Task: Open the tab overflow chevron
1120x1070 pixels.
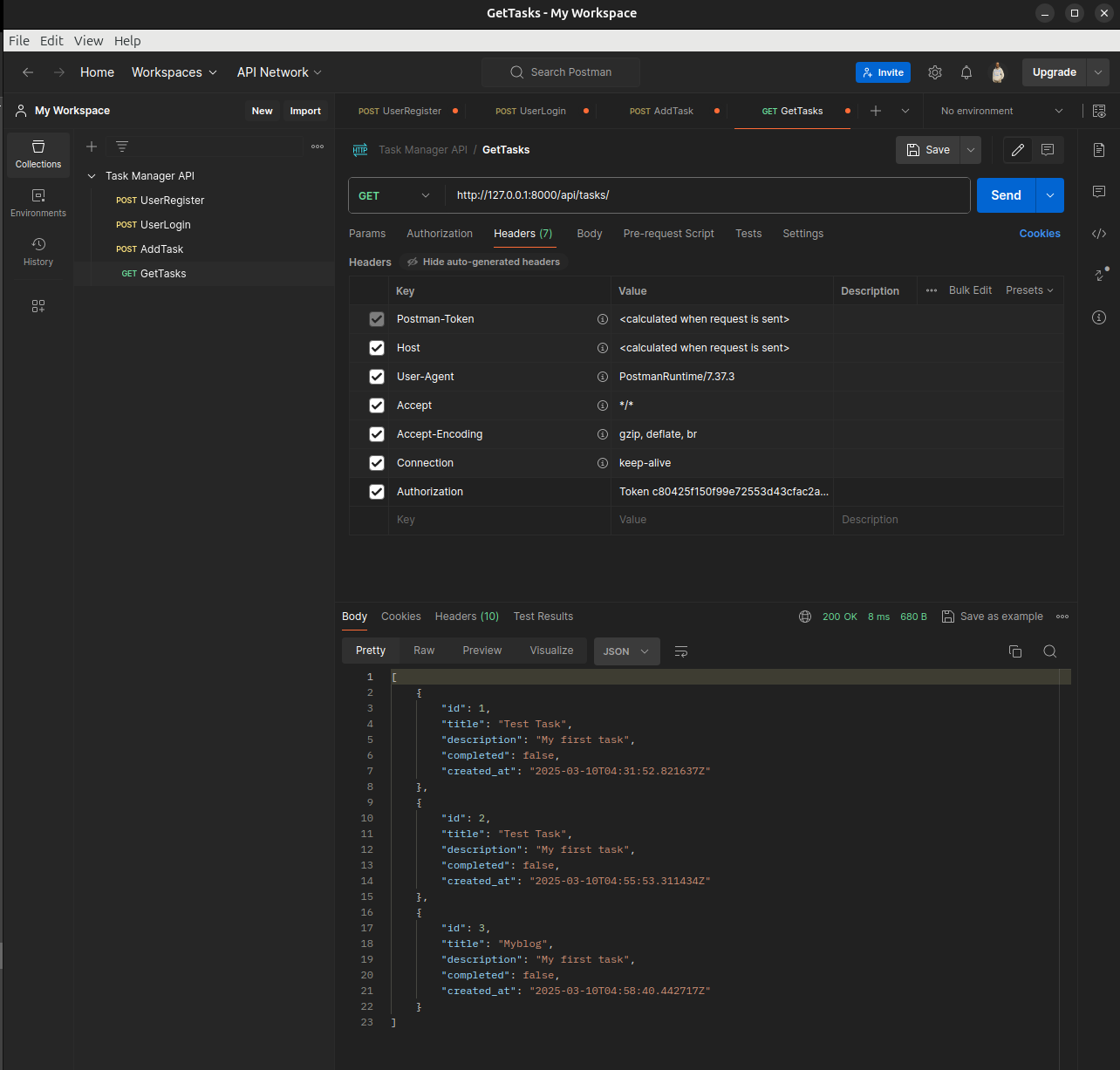Action: [x=905, y=111]
